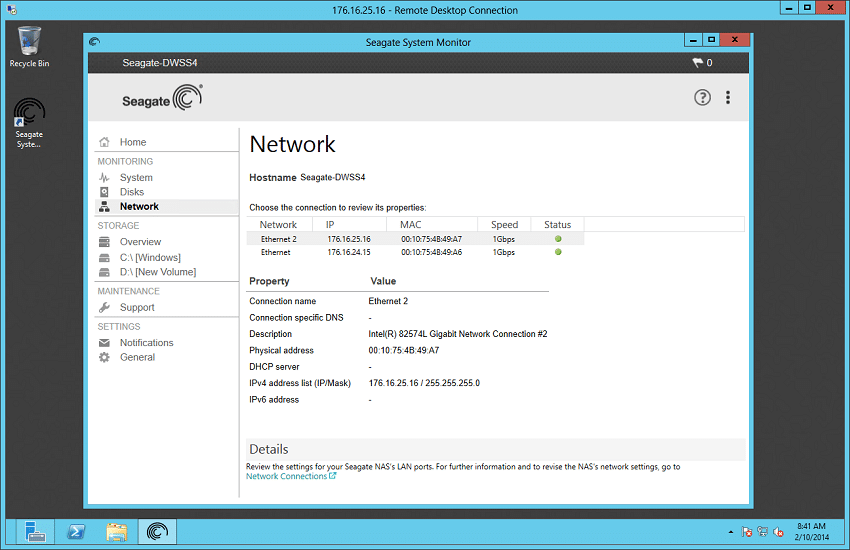850x550 pixels.
Task: Click the notification flag icon in header
Action: click(697, 63)
